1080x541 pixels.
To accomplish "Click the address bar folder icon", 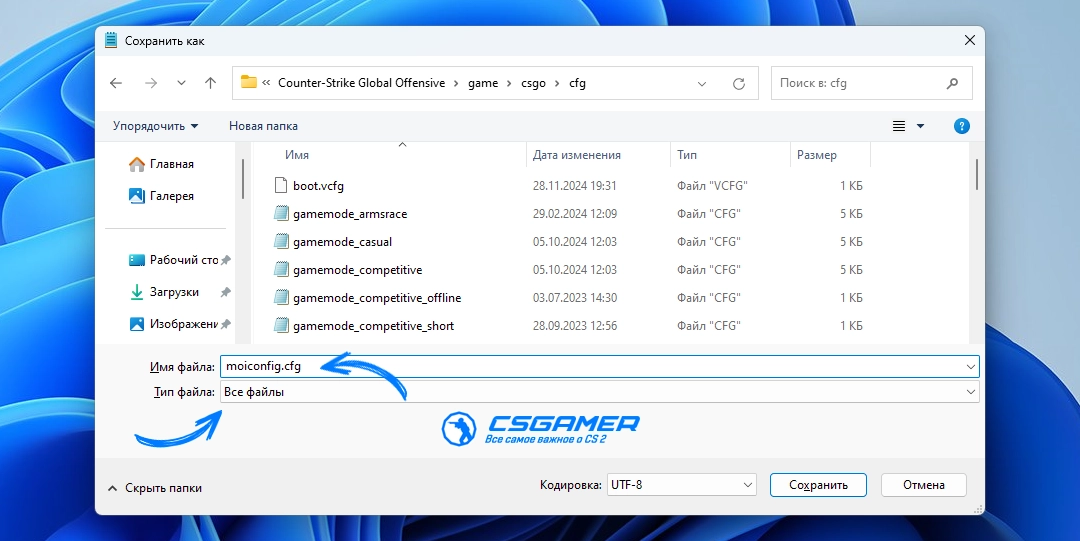I will pos(249,83).
